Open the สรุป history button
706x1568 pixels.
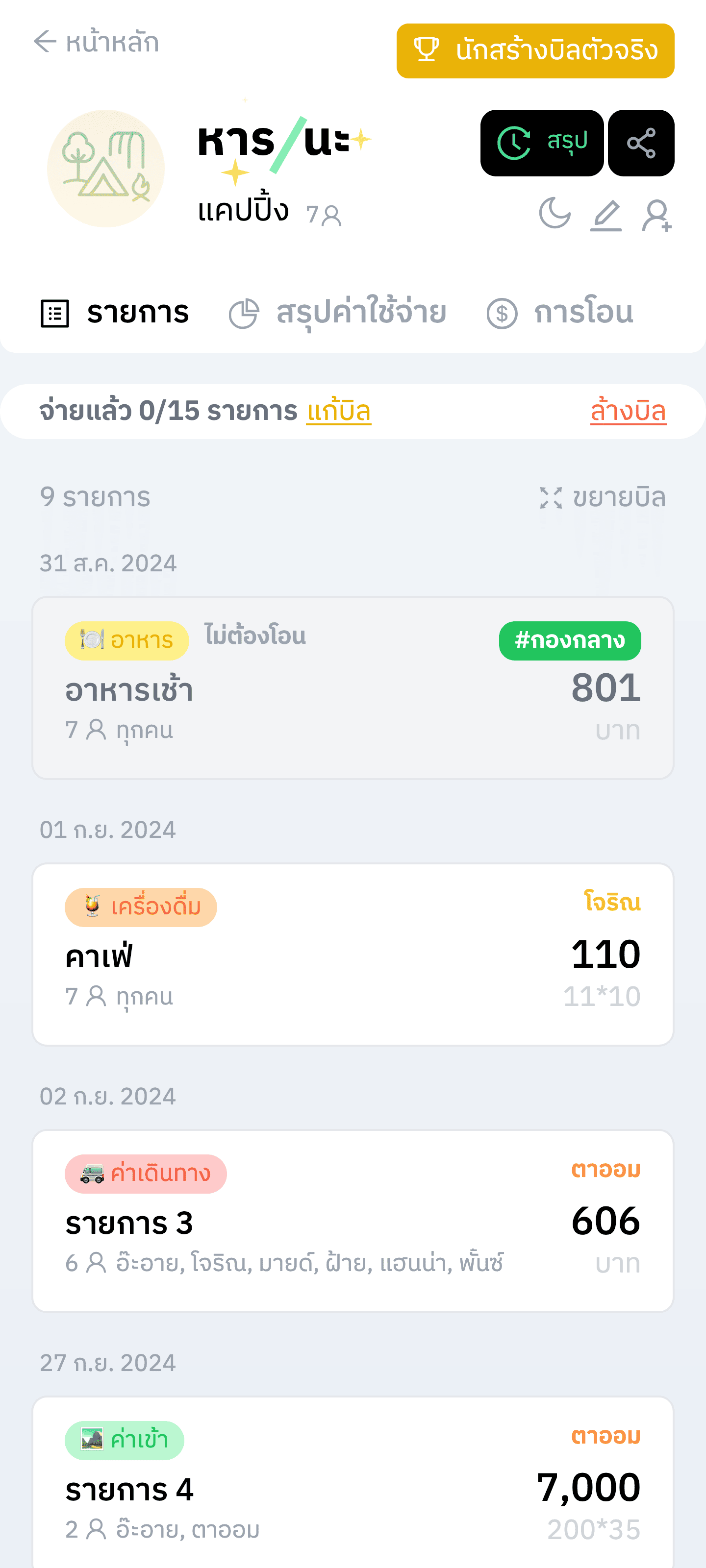point(542,143)
